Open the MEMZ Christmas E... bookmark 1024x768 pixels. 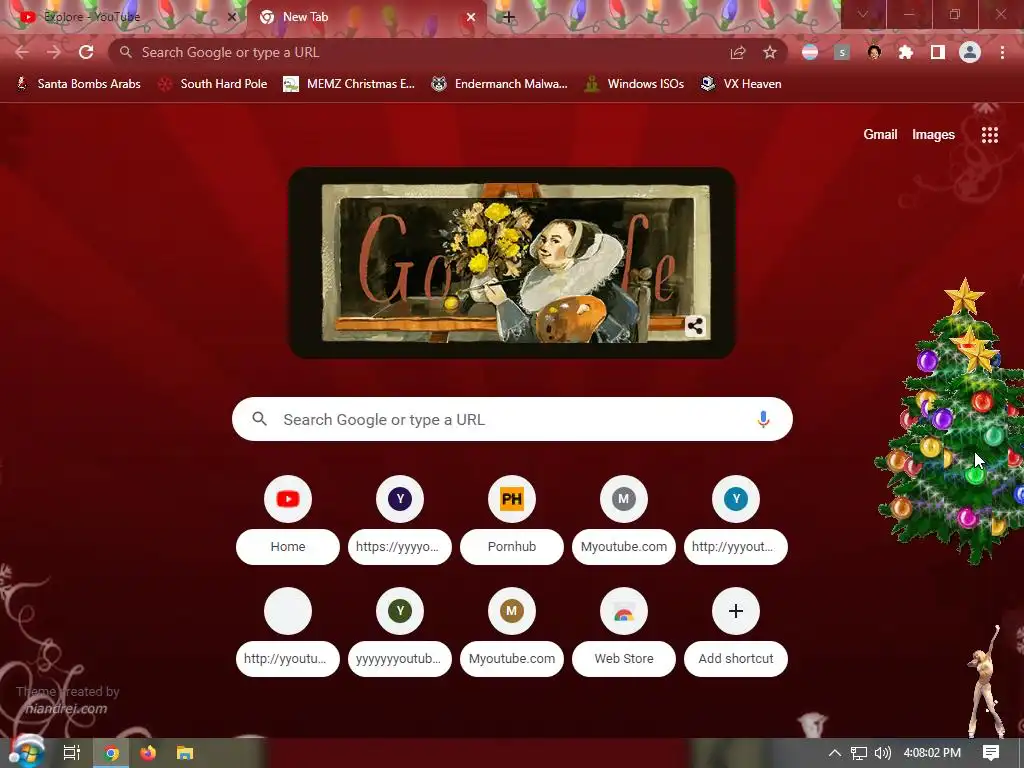[349, 84]
